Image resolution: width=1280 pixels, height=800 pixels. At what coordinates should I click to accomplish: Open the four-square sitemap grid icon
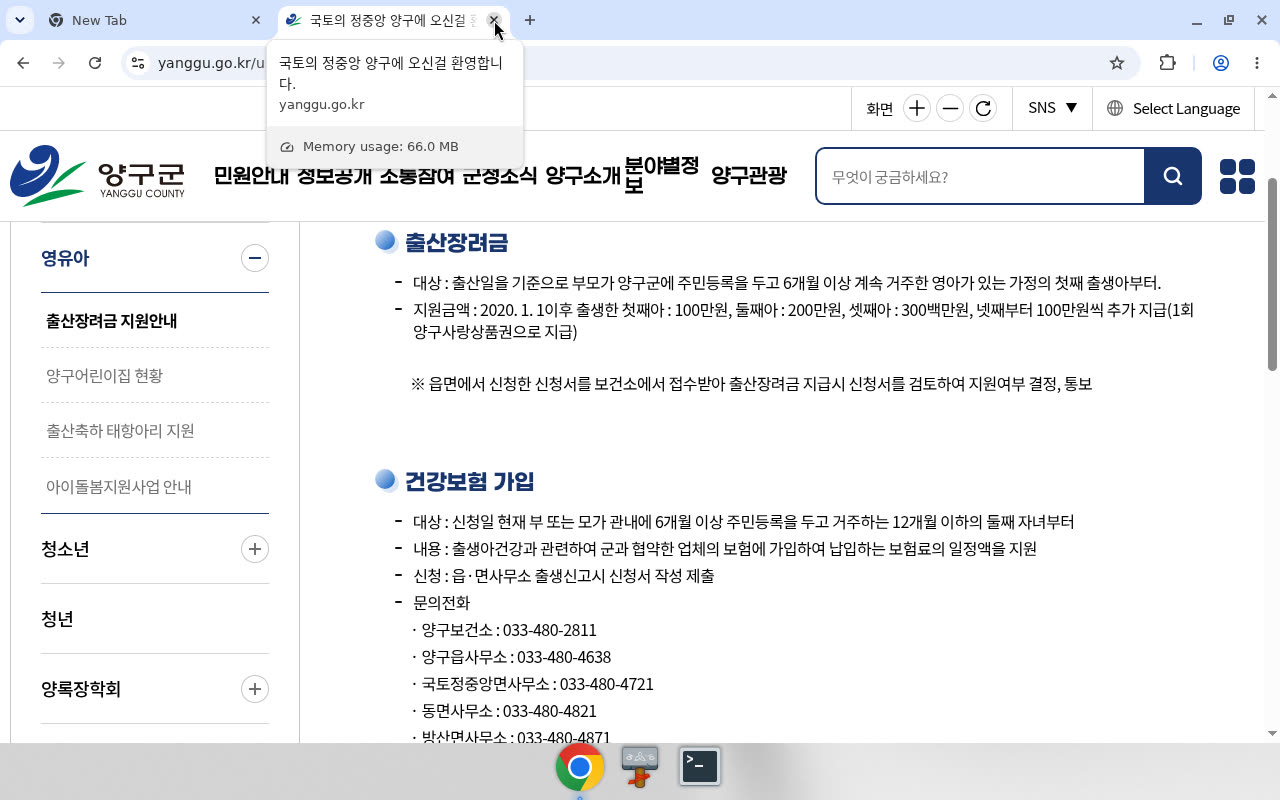pyautogui.click(x=1237, y=176)
